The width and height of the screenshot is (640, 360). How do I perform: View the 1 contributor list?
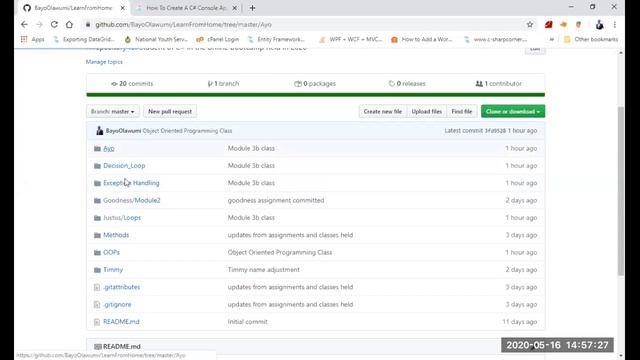(498, 83)
